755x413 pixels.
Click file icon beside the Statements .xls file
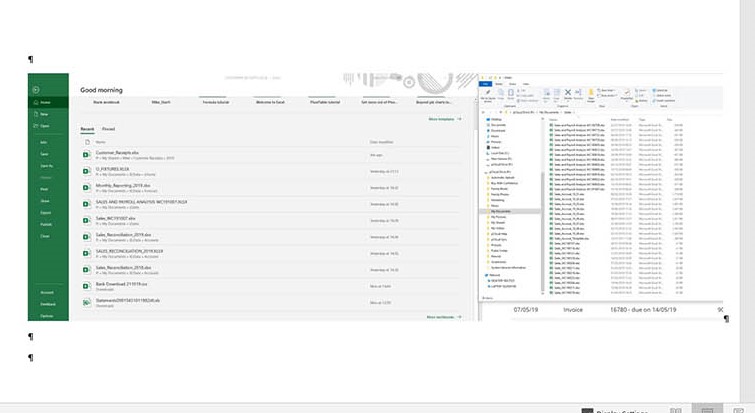[x=87, y=302]
